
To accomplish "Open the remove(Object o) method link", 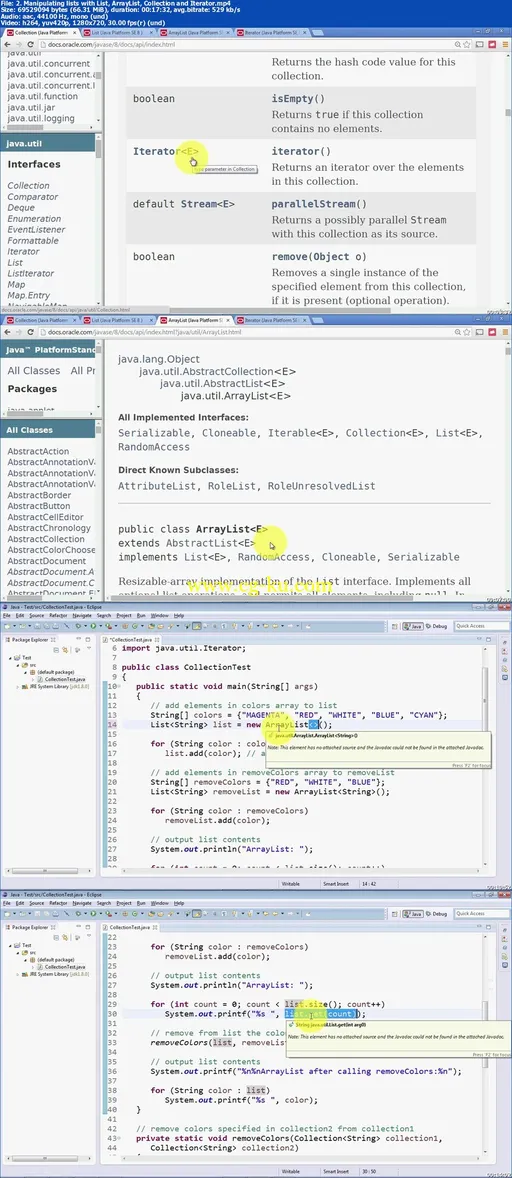I will tap(319, 256).
